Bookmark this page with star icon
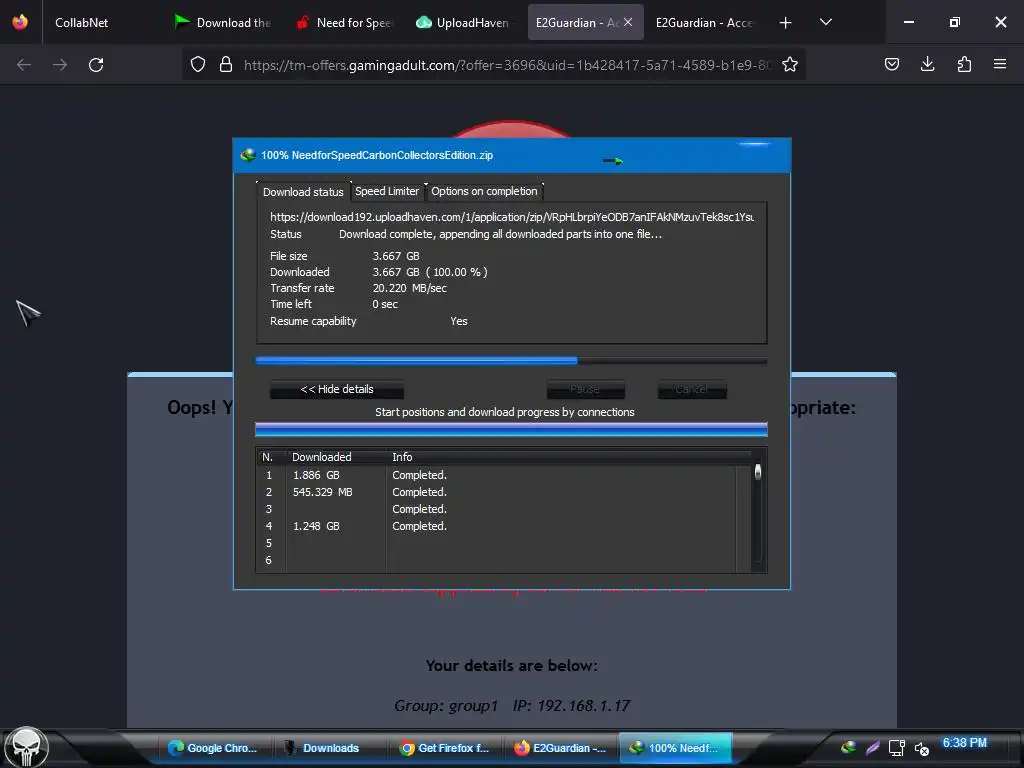The image size is (1024, 768). coord(790,64)
